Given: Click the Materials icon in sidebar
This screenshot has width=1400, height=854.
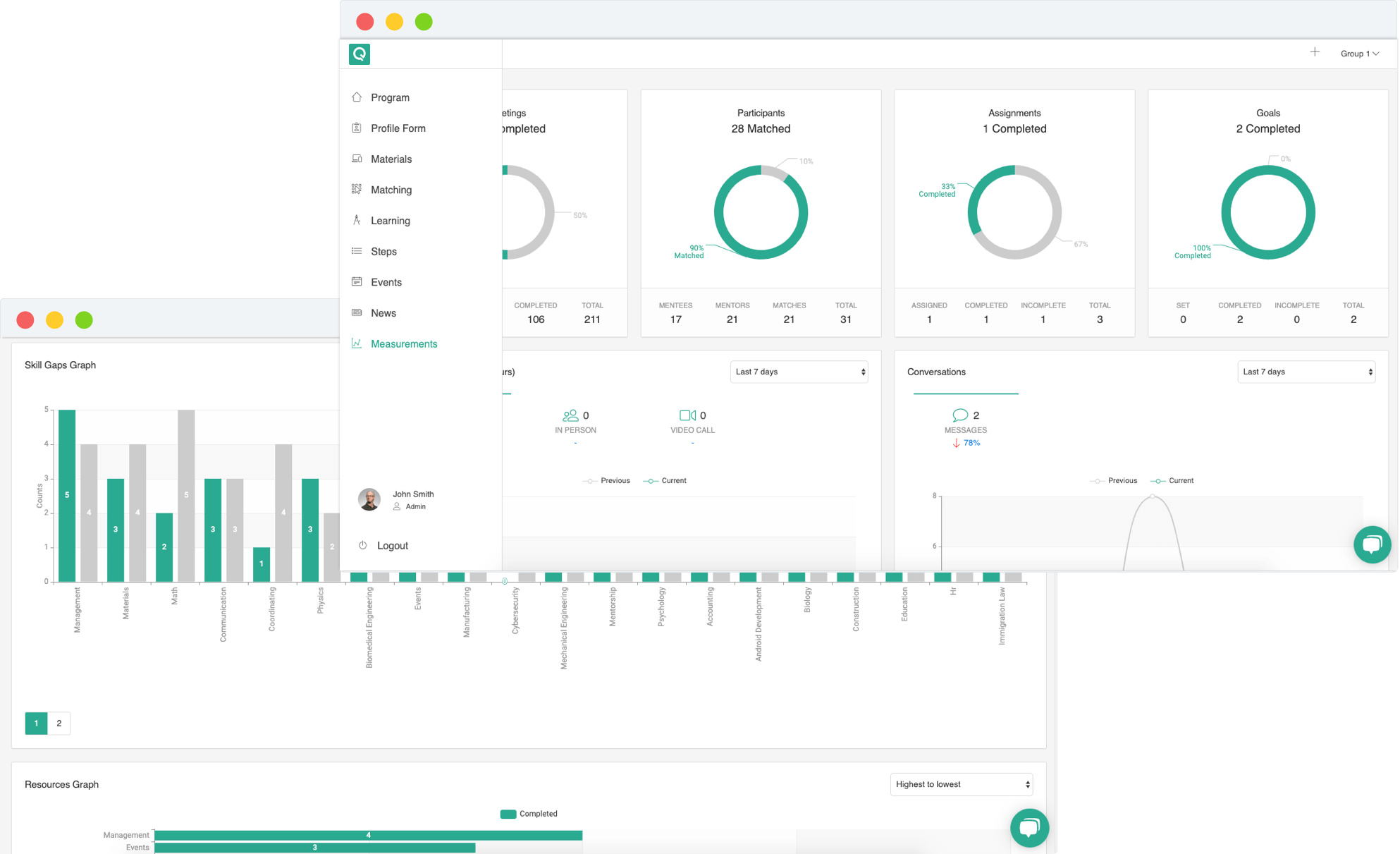Looking at the screenshot, I should click(x=357, y=159).
